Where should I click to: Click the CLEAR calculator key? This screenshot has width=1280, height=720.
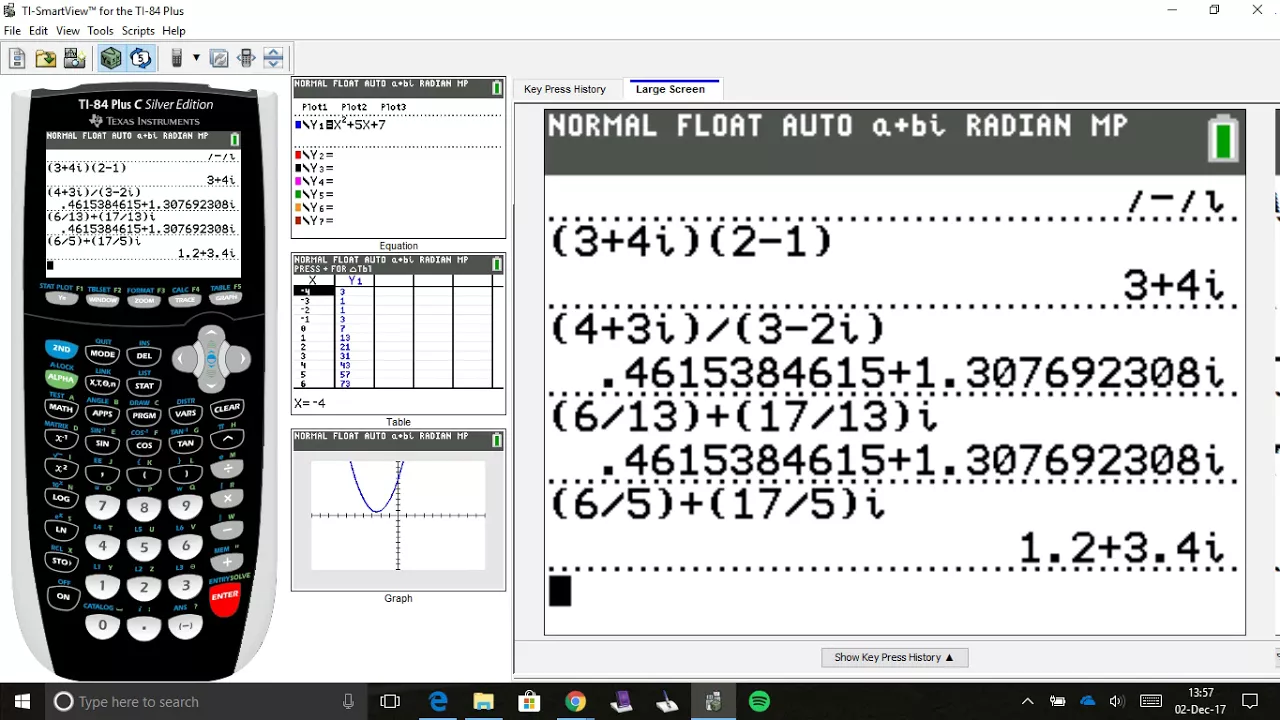227,408
